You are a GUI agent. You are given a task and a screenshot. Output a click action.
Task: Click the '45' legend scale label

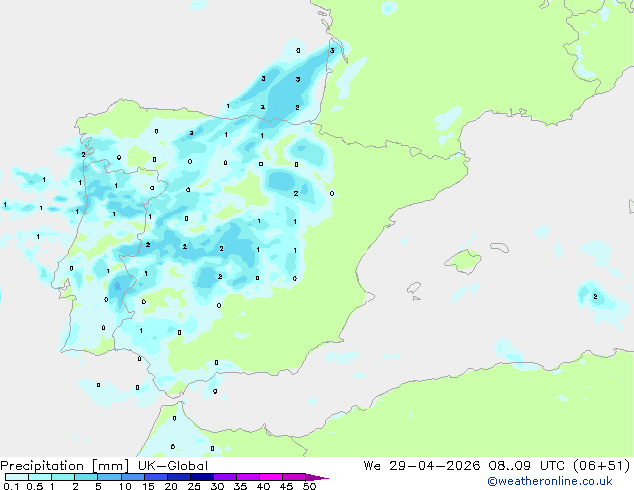point(286,486)
